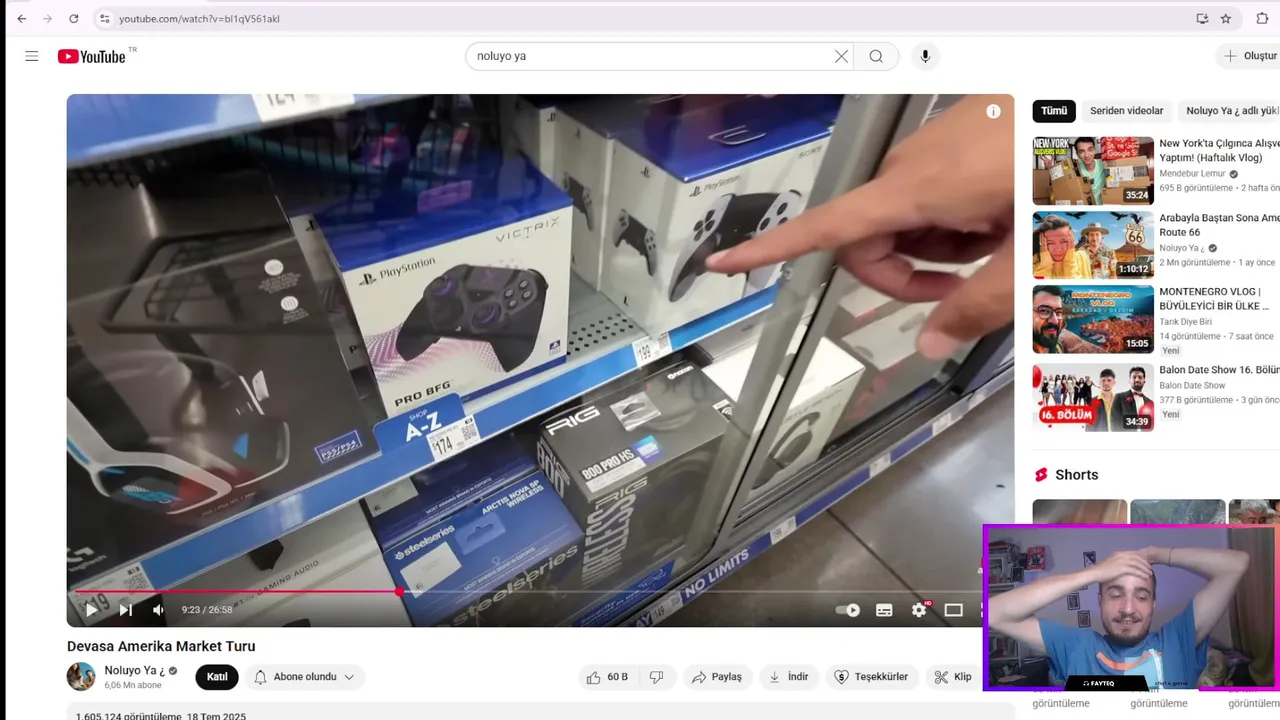Clear the search box text
The height and width of the screenshot is (720, 1280).
click(841, 56)
